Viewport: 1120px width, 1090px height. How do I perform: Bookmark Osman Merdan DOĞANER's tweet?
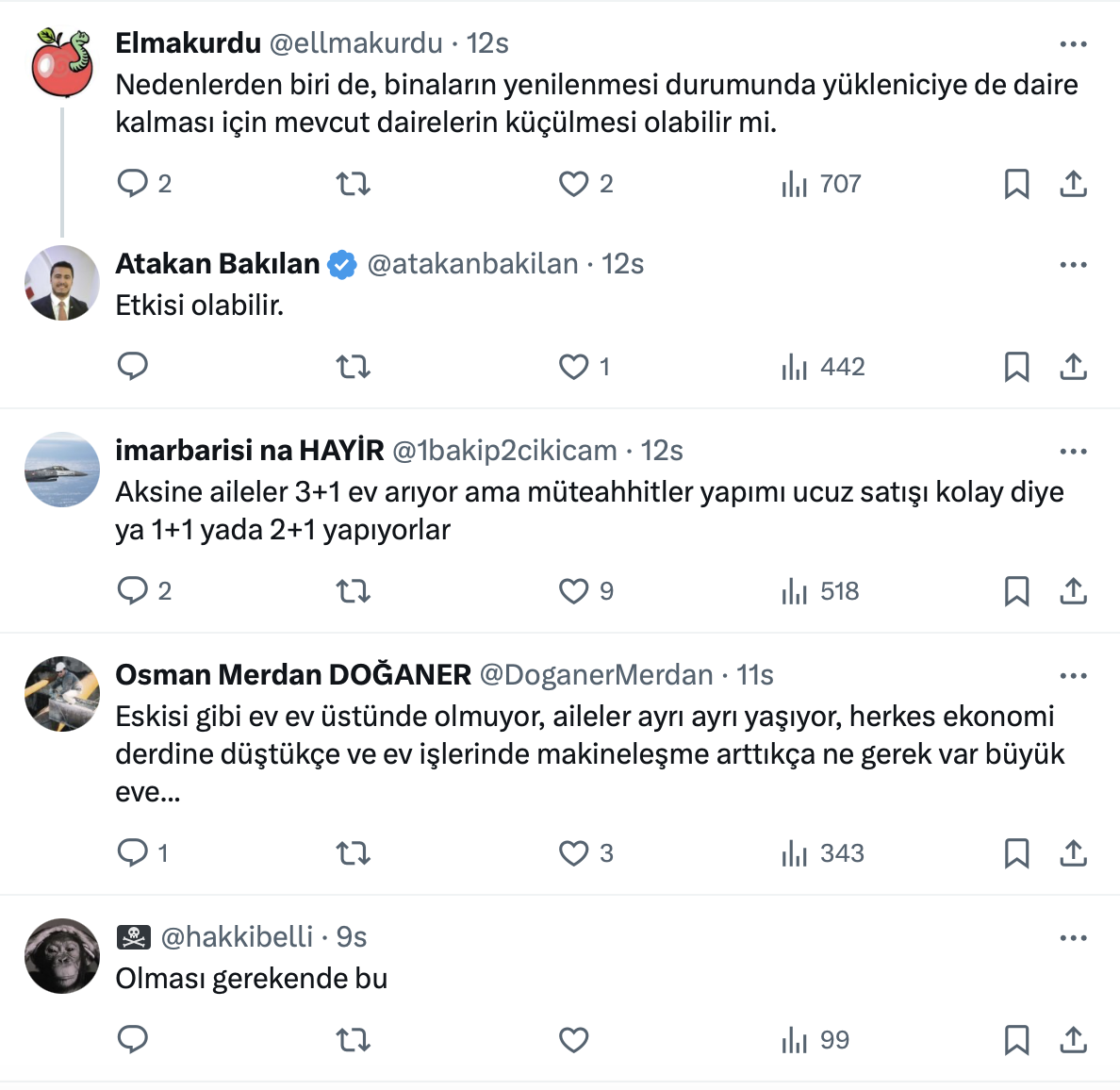coord(1016,853)
